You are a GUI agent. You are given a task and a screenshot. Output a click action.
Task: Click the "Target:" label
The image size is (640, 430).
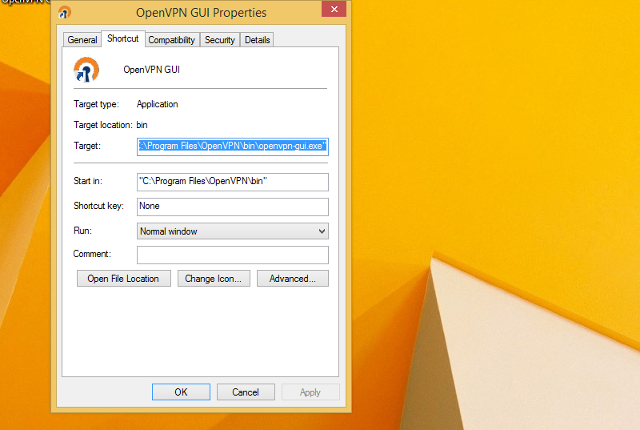click(87, 146)
